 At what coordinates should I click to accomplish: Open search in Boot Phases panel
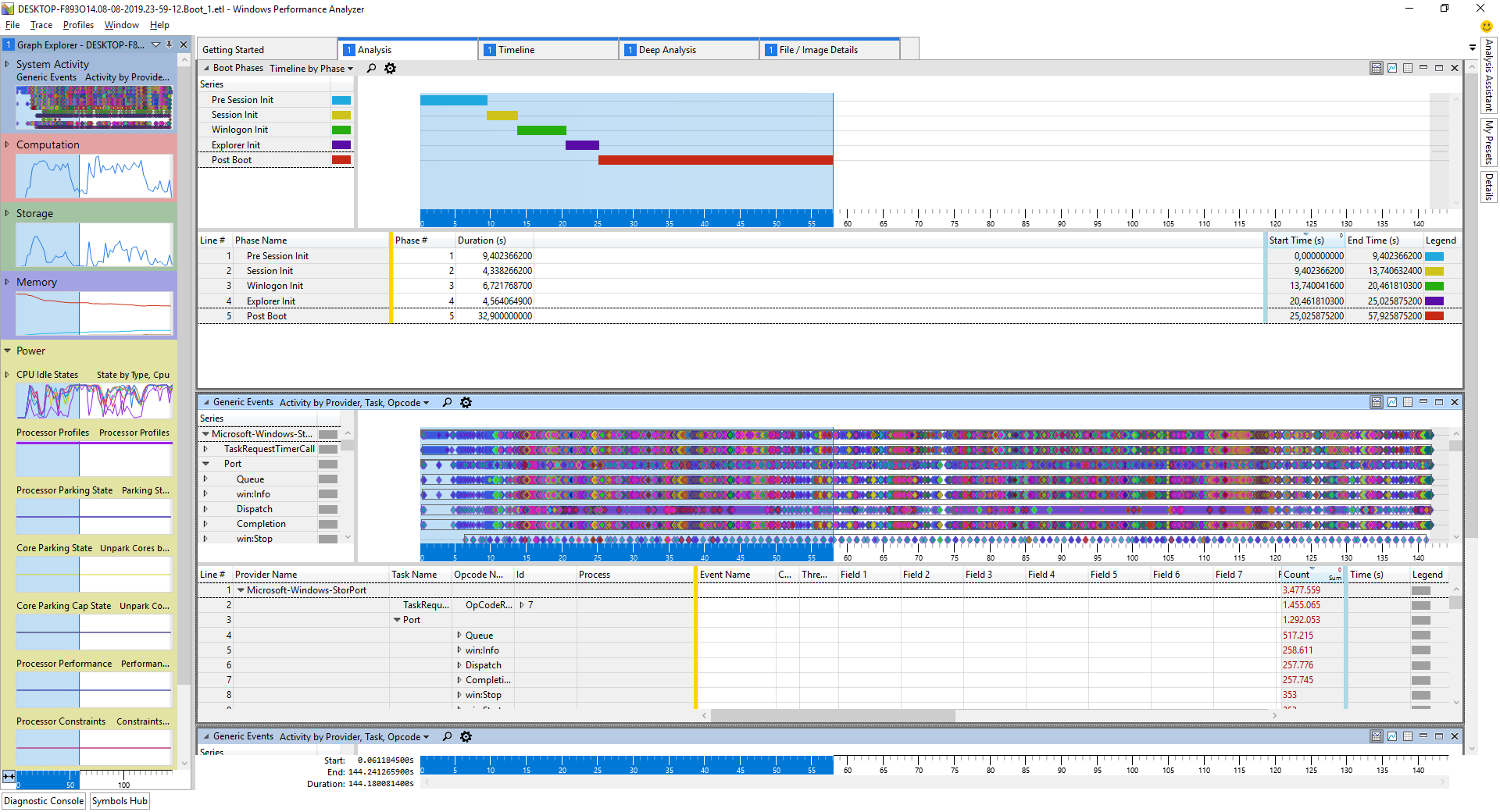pos(372,69)
